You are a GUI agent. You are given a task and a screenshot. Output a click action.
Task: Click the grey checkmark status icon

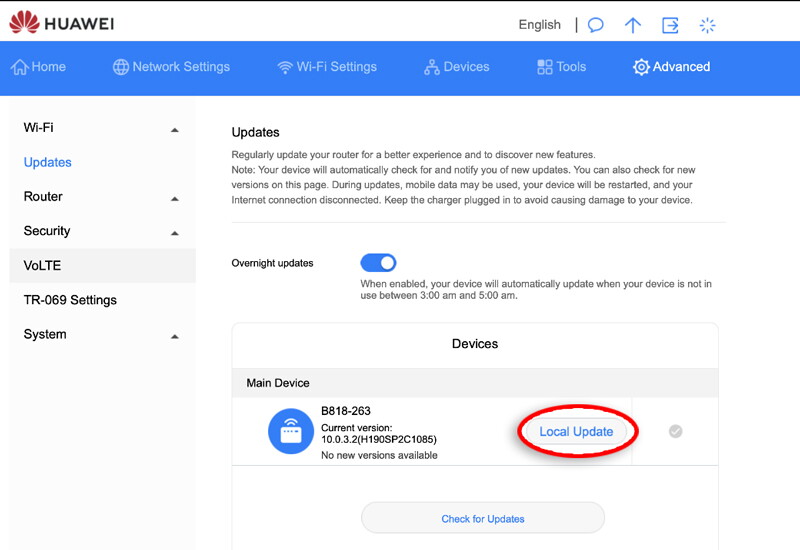tap(675, 431)
